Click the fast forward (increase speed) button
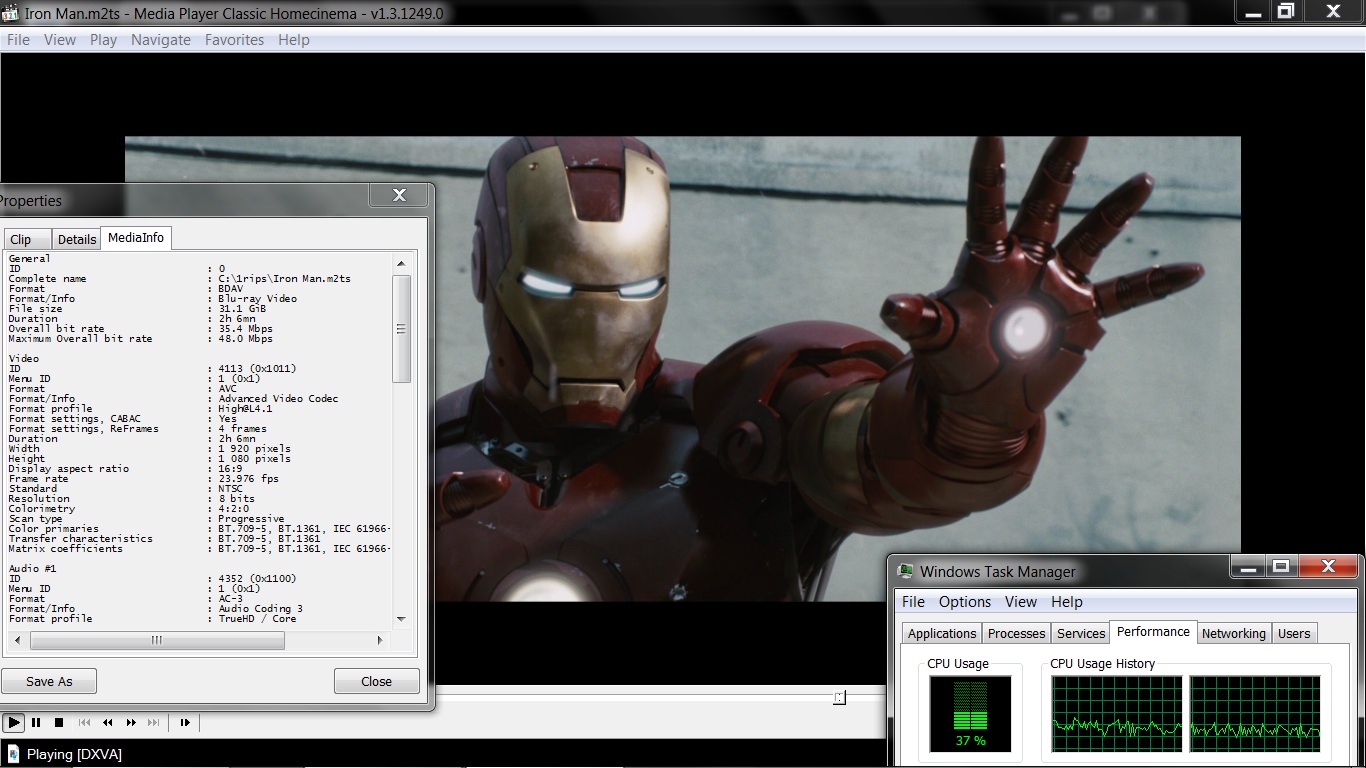The image size is (1366, 768). tap(131, 722)
